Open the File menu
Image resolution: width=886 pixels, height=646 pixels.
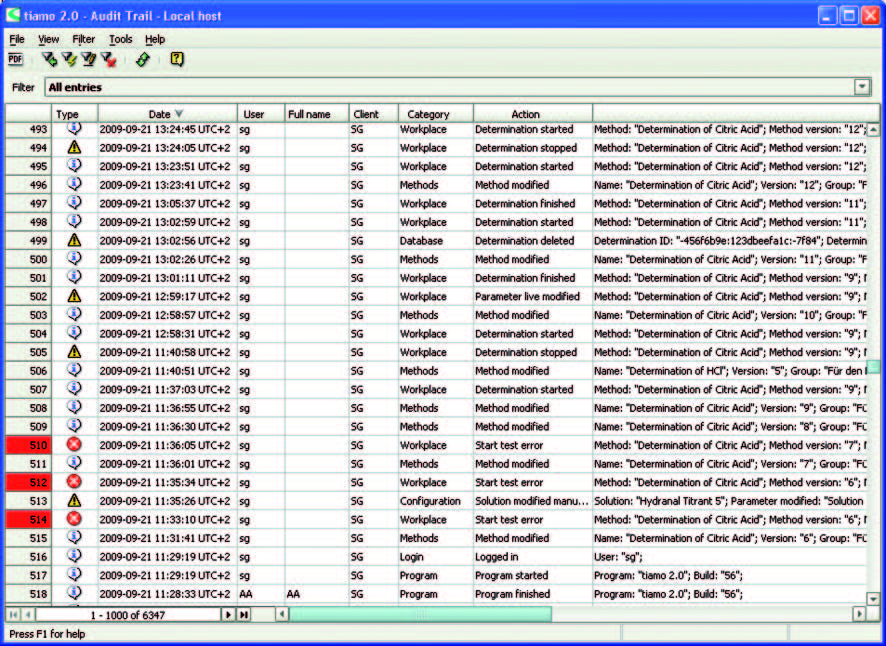tap(17, 39)
